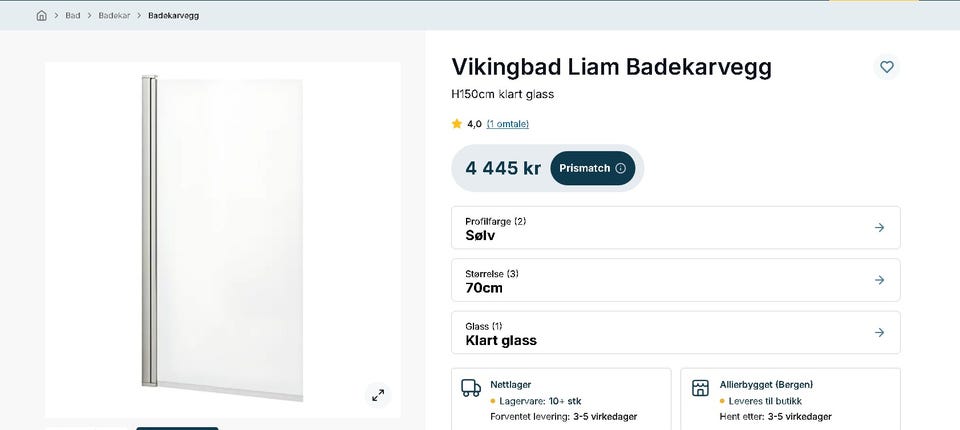Go to Bad breadcrumb category
Screen dimensions: 960x430
73,15
